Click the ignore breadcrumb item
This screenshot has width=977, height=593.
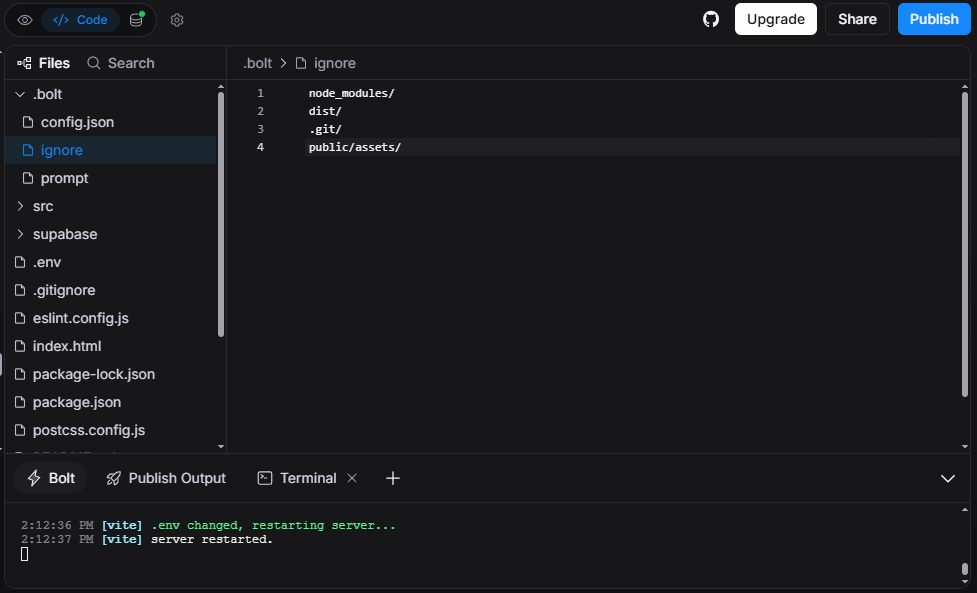click(x=335, y=63)
